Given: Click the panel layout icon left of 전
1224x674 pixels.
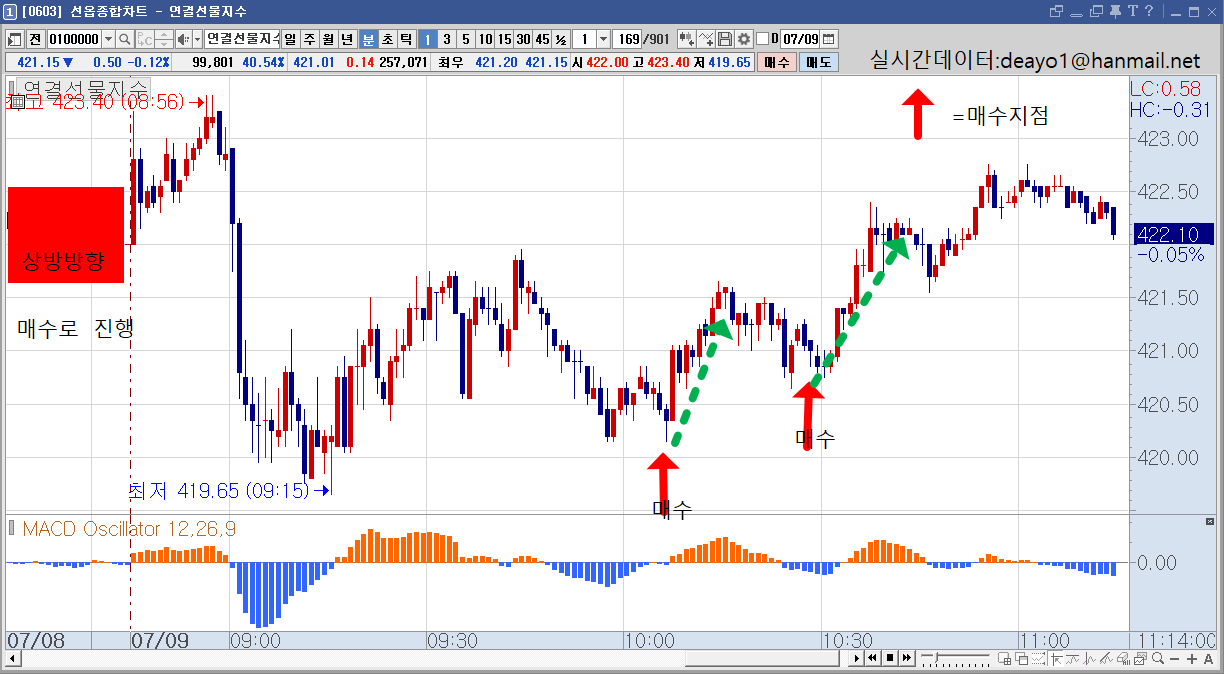Looking at the screenshot, I should 15,39.
